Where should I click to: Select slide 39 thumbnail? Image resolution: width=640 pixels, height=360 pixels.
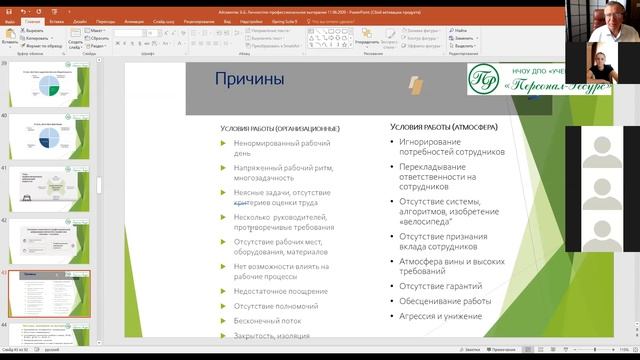(49, 85)
